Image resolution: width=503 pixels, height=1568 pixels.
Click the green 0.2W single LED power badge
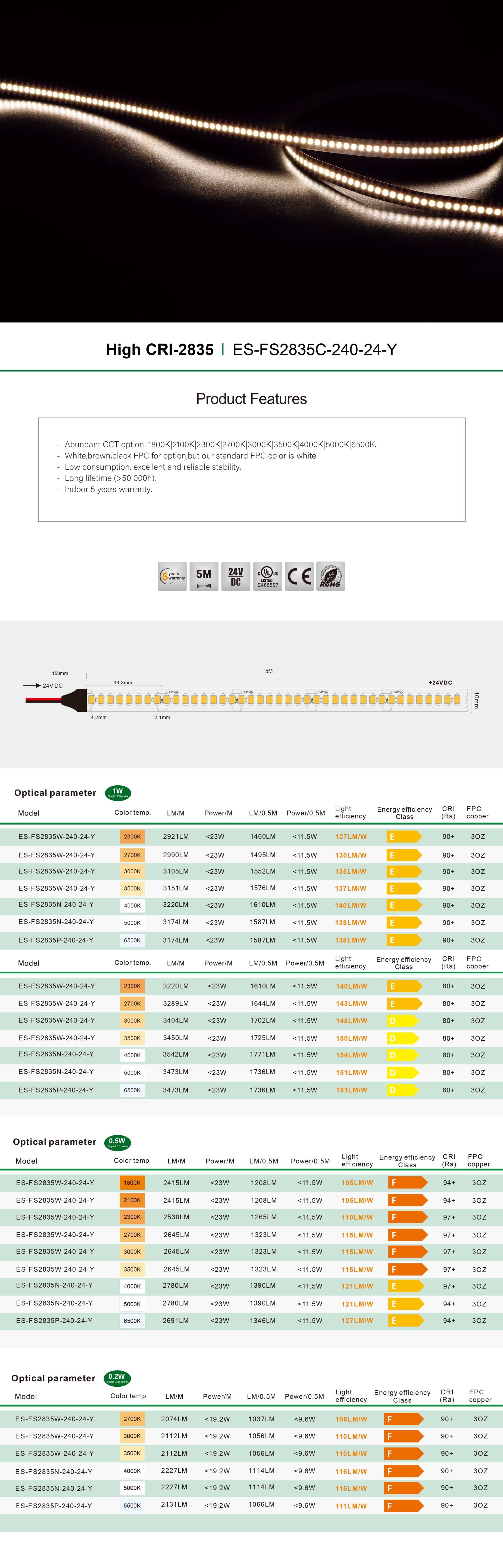click(x=117, y=1378)
